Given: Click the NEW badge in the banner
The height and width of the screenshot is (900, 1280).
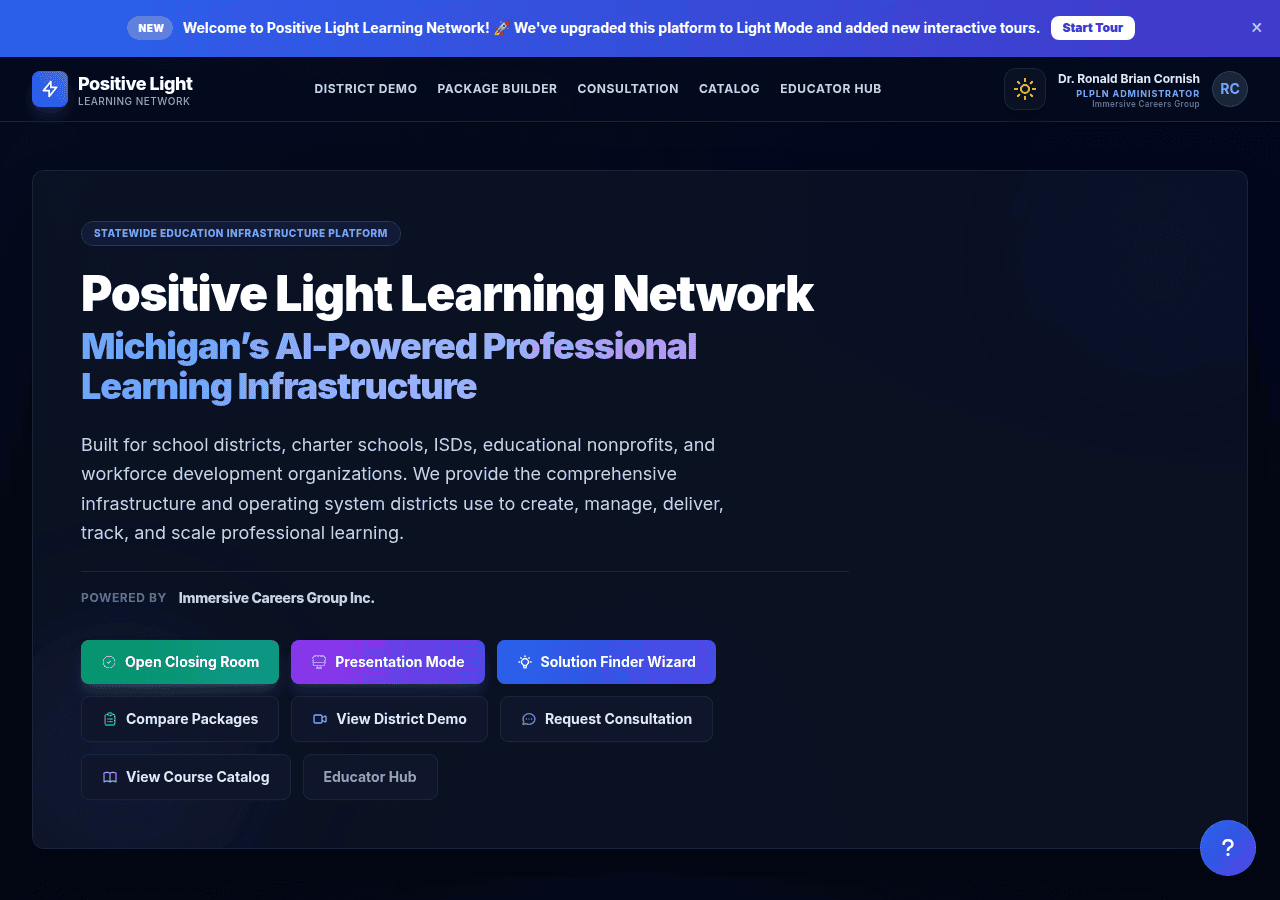Looking at the screenshot, I should 150,28.
